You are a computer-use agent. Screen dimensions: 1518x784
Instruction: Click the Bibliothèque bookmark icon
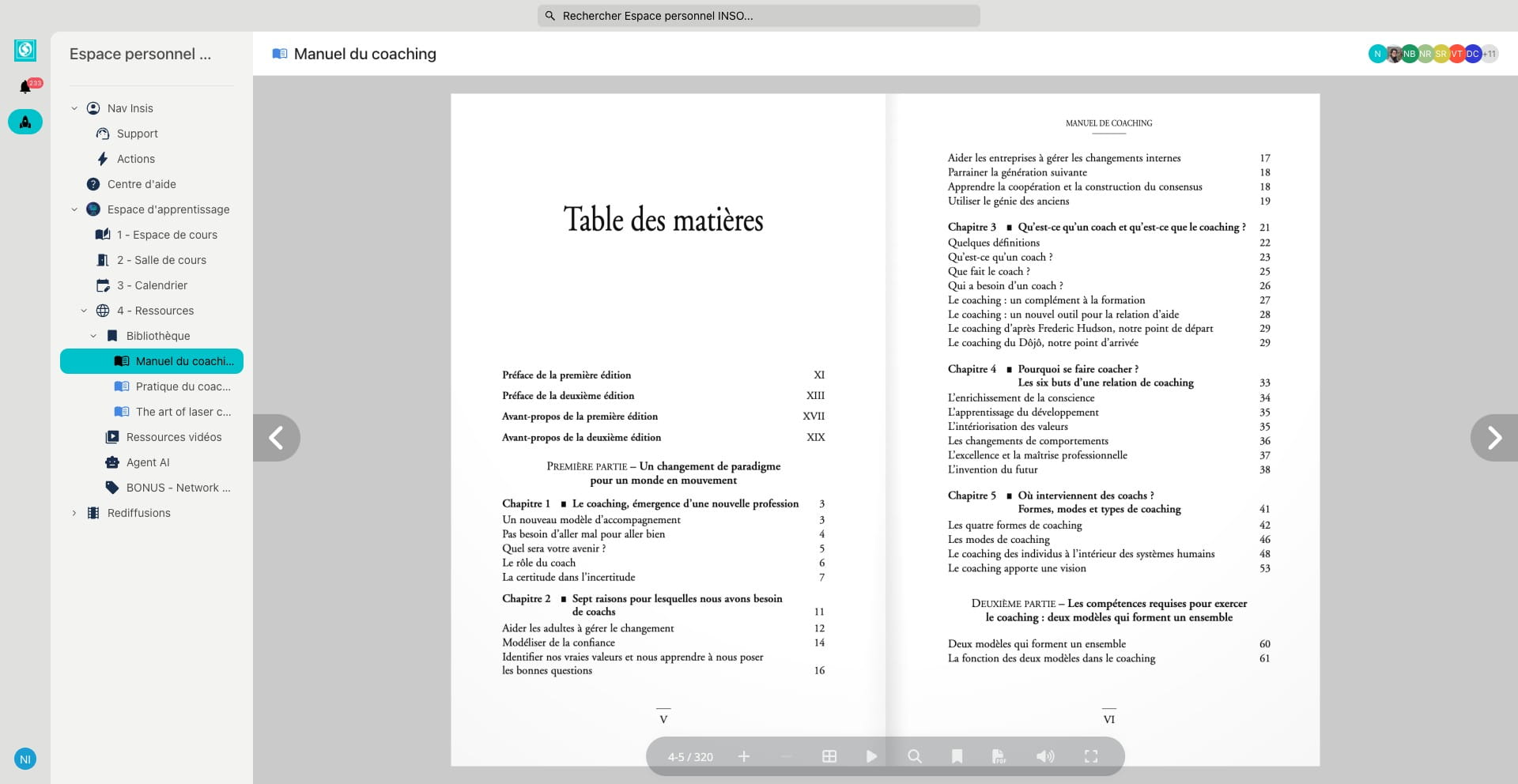click(x=112, y=336)
